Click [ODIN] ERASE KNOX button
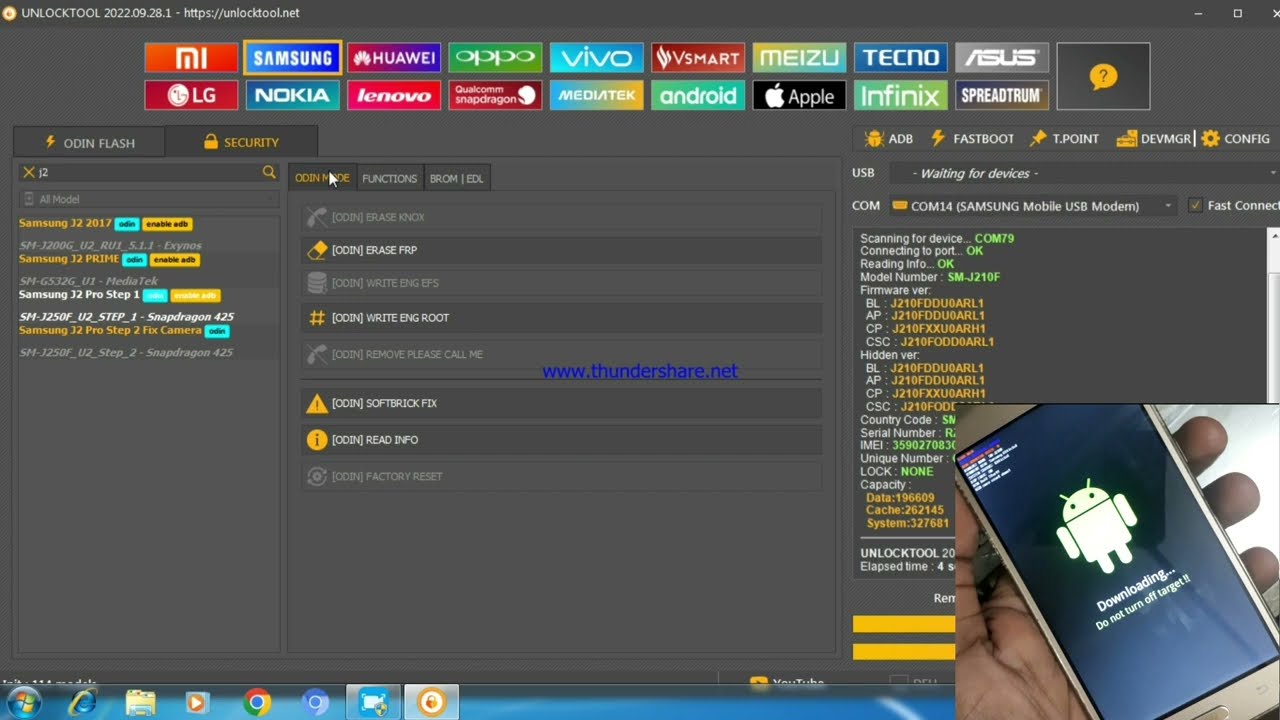Viewport: 1280px width, 720px height. pos(561,217)
